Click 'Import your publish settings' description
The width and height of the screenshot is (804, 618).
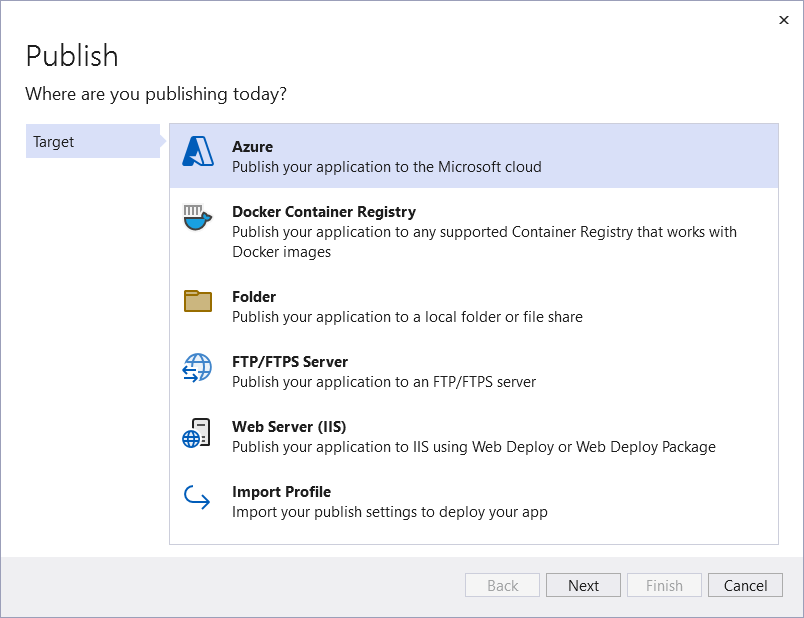[390, 512]
